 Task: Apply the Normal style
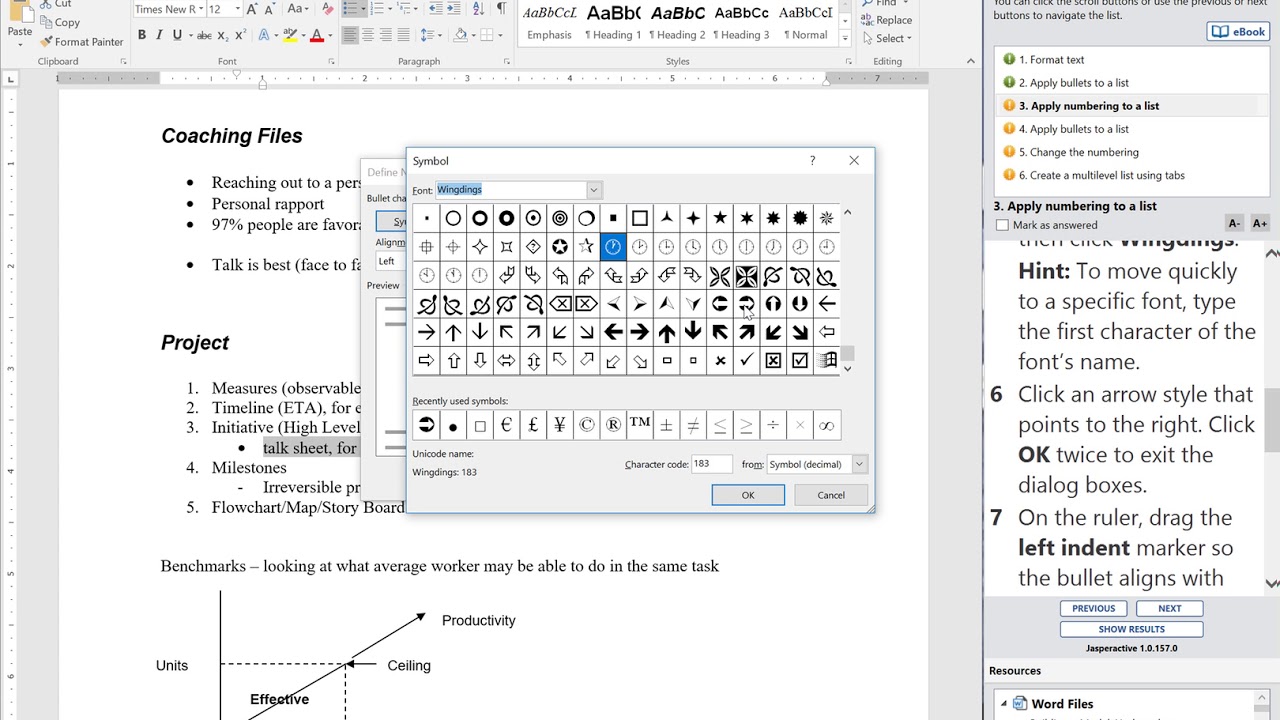806,22
